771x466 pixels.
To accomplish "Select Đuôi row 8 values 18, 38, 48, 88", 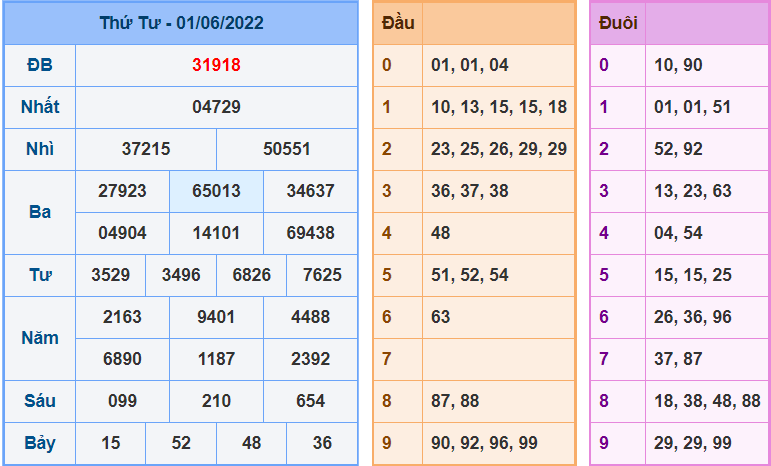I will [707, 401].
